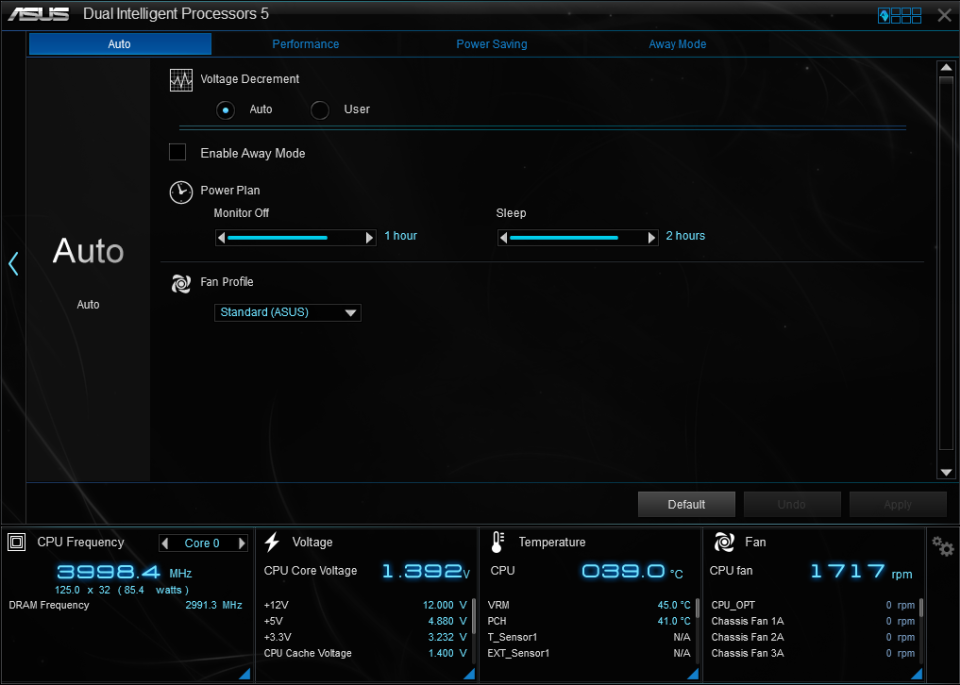Screen dimensions: 960x685
Task: Click the Power Plan clock icon
Action: 181,192
